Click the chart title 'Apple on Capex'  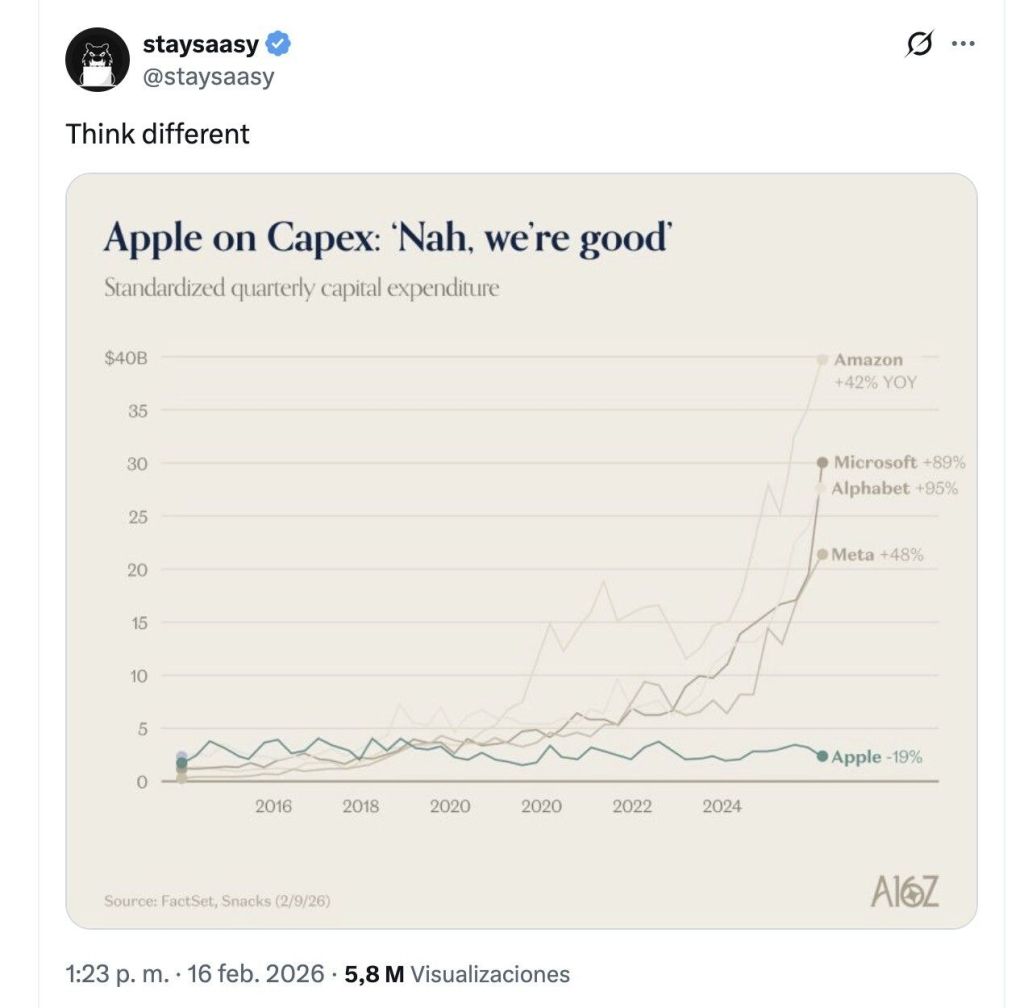coord(387,239)
